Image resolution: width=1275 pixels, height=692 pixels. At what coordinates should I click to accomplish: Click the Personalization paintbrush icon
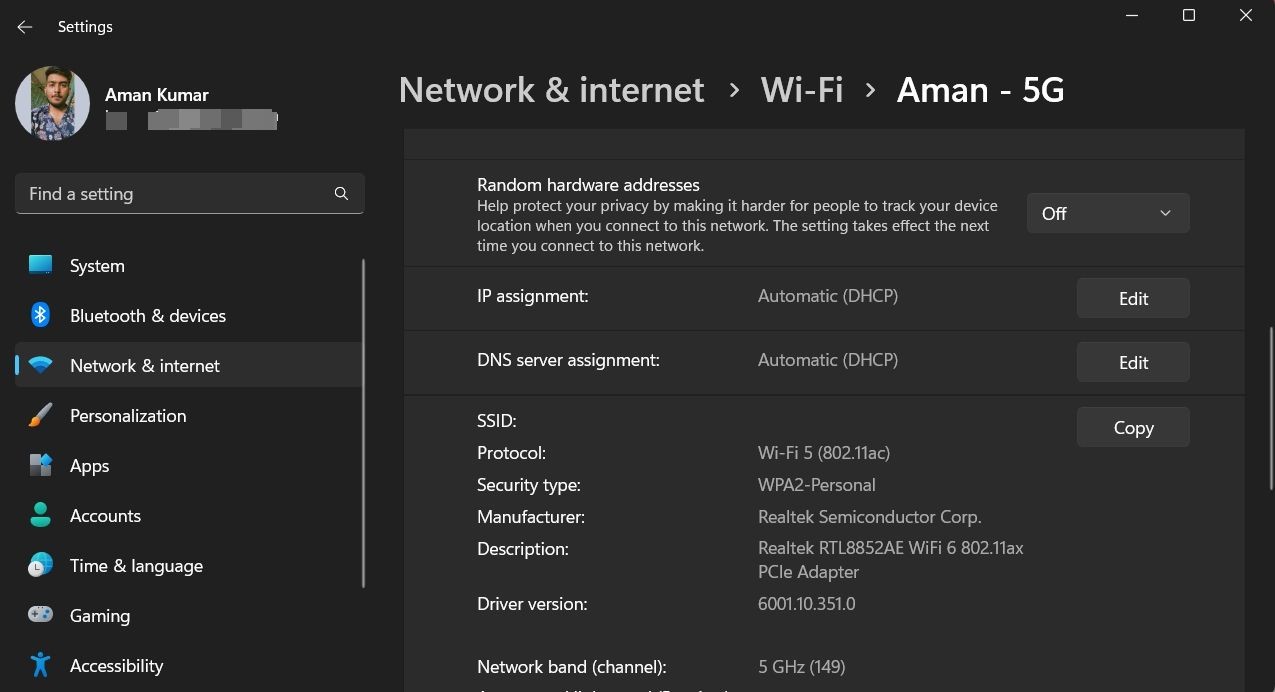pyautogui.click(x=40, y=415)
